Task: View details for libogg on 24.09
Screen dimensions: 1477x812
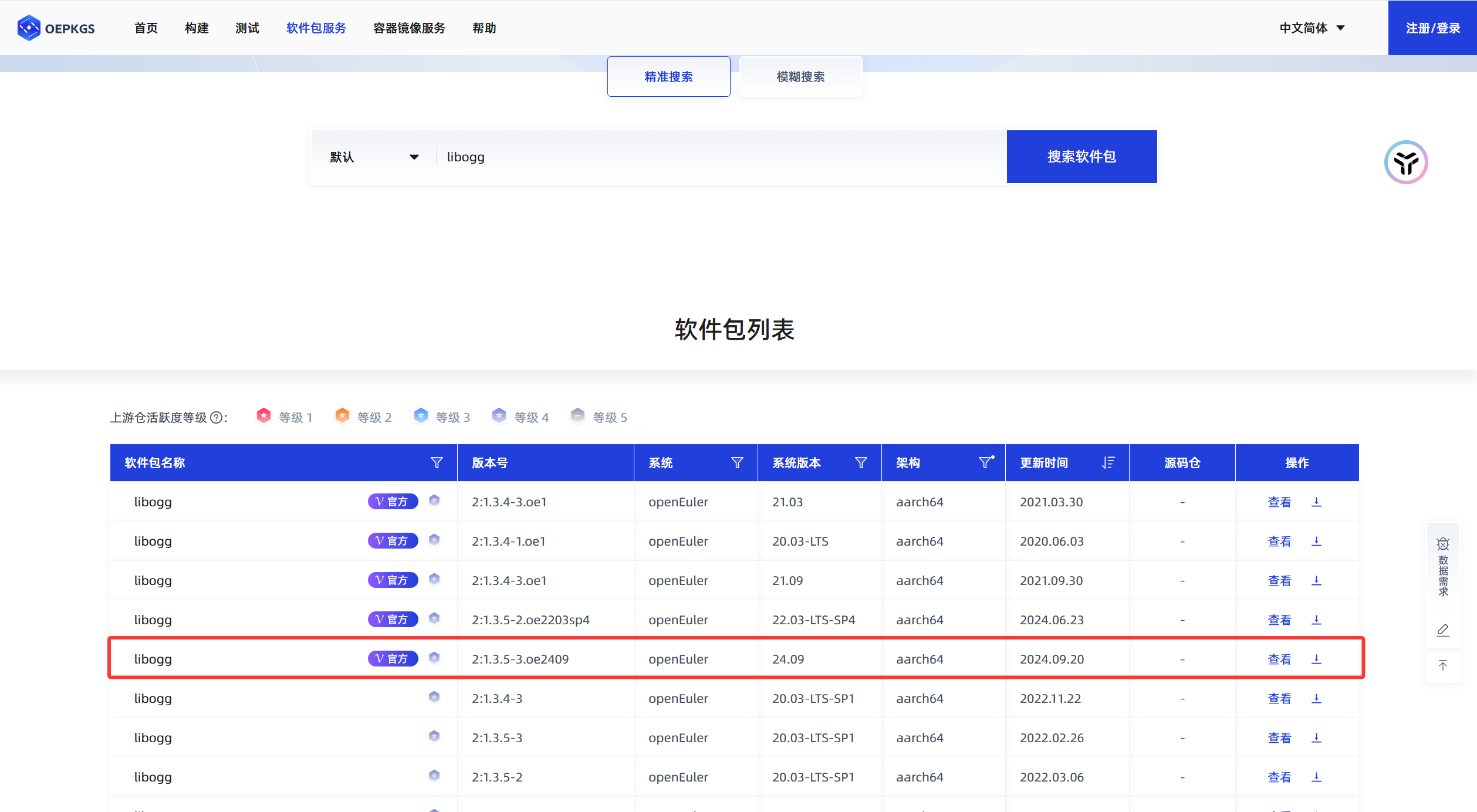Action: pos(1279,659)
